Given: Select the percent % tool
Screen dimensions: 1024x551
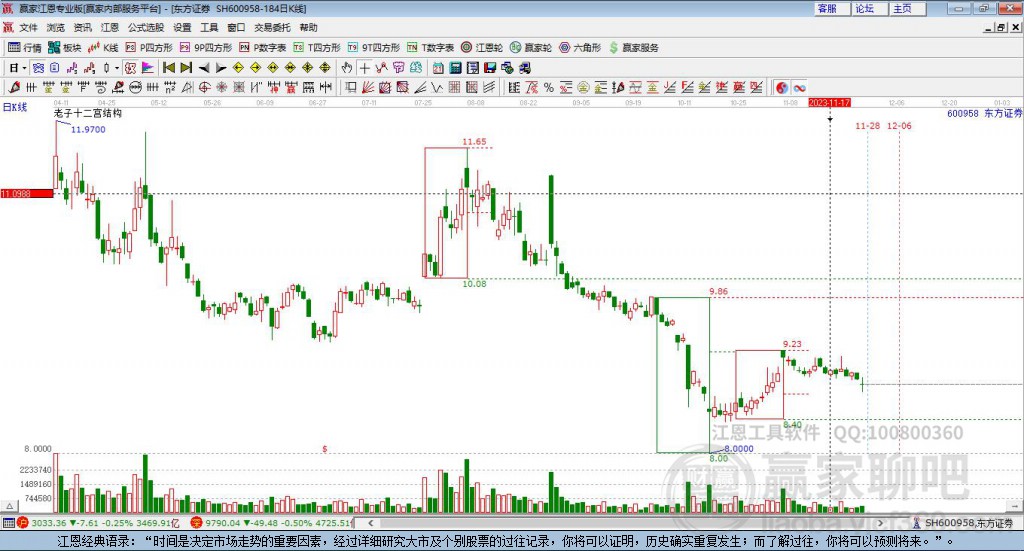Looking at the screenshot, I should point(549,87).
